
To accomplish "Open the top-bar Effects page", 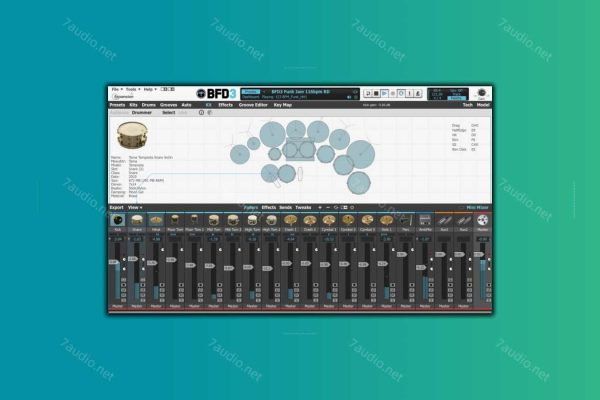I will 225,105.
